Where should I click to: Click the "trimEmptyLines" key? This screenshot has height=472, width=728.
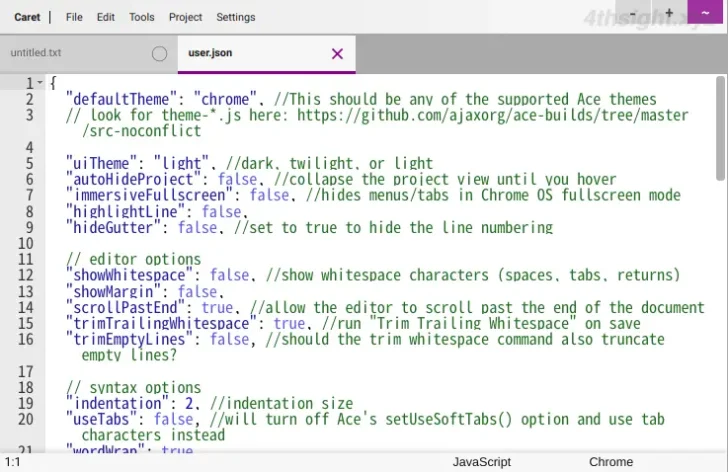coord(129,339)
